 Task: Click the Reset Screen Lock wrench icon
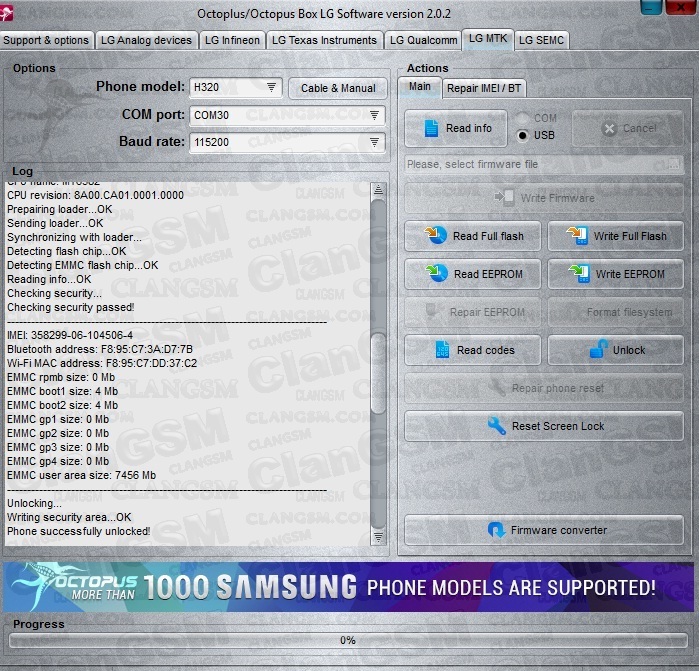coord(496,426)
